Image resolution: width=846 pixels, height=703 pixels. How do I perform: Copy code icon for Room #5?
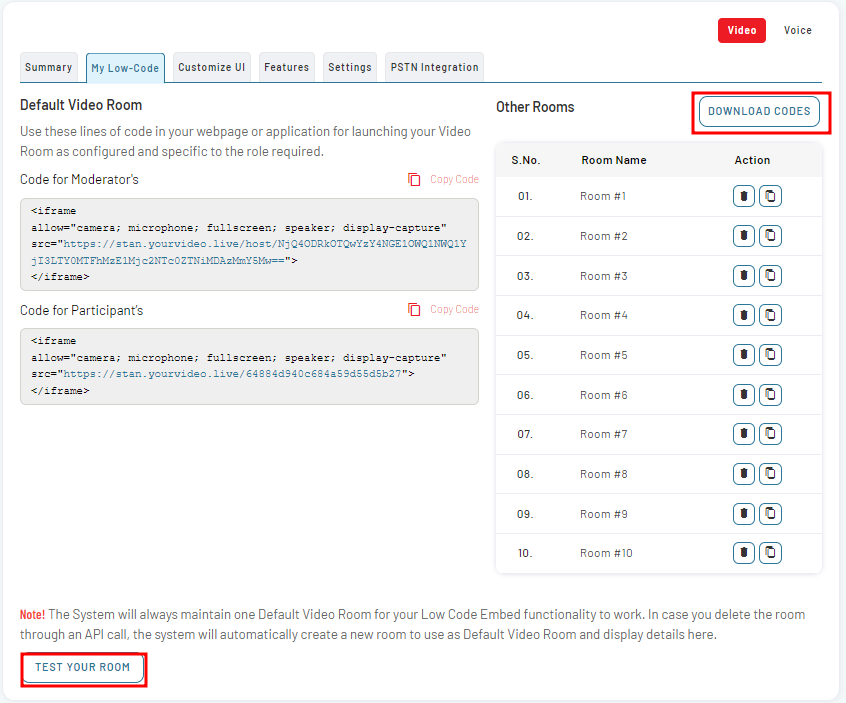(x=770, y=355)
